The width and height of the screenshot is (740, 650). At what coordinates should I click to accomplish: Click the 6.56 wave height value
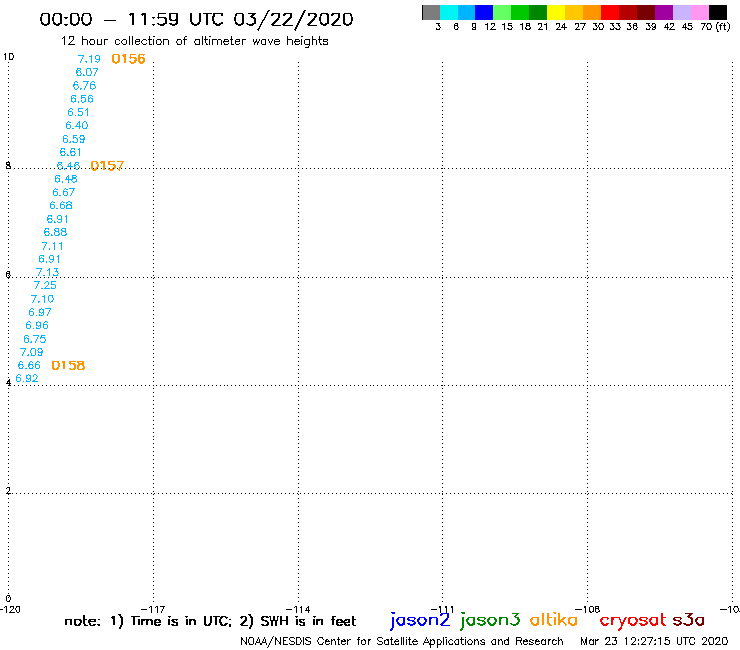(x=82, y=99)
